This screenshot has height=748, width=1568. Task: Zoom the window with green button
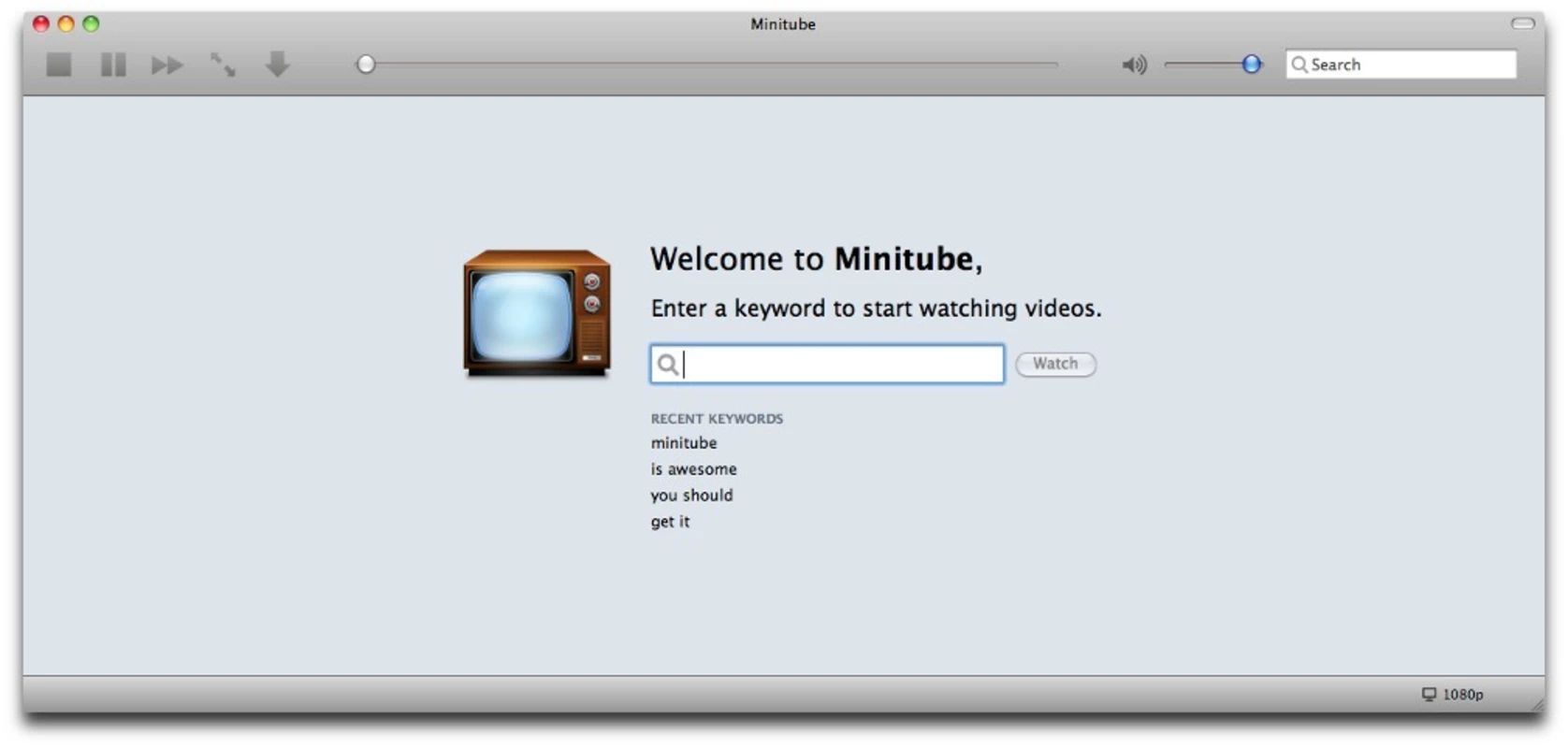91,23
